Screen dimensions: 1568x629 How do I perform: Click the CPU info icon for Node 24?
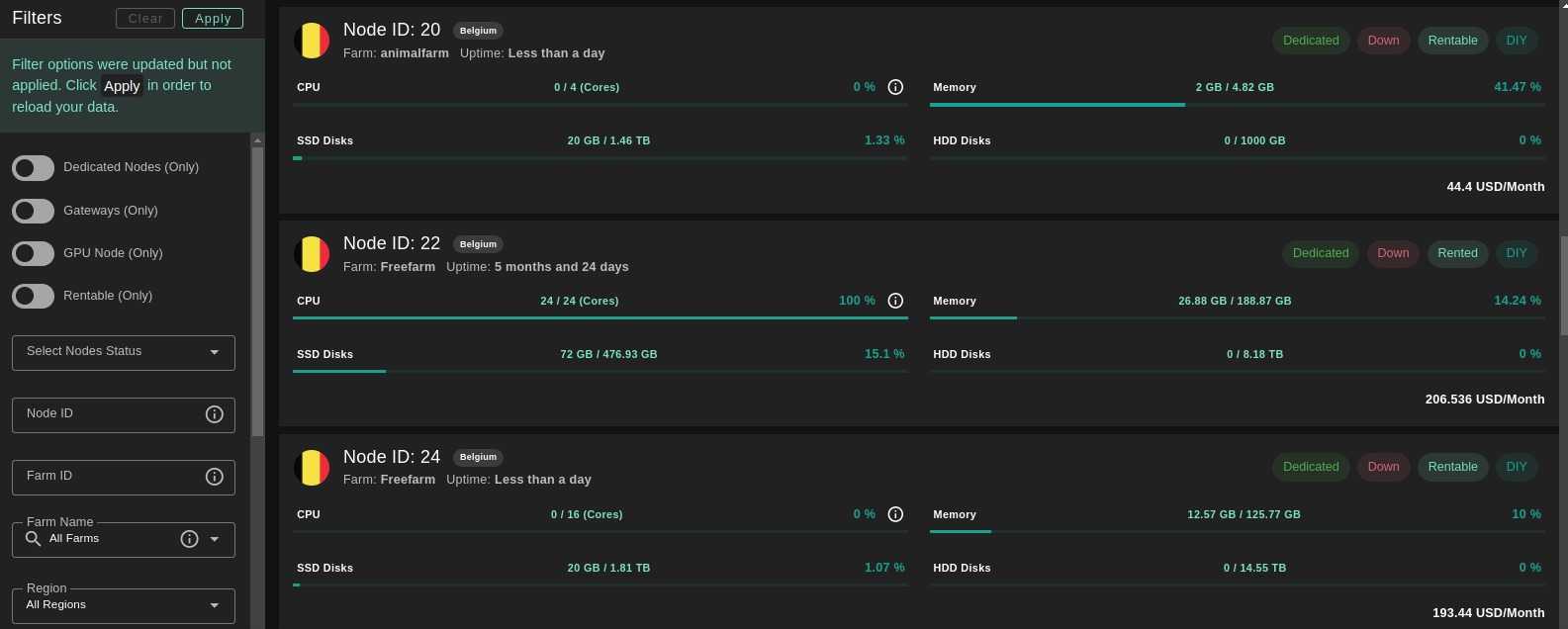tap(895, 514)
